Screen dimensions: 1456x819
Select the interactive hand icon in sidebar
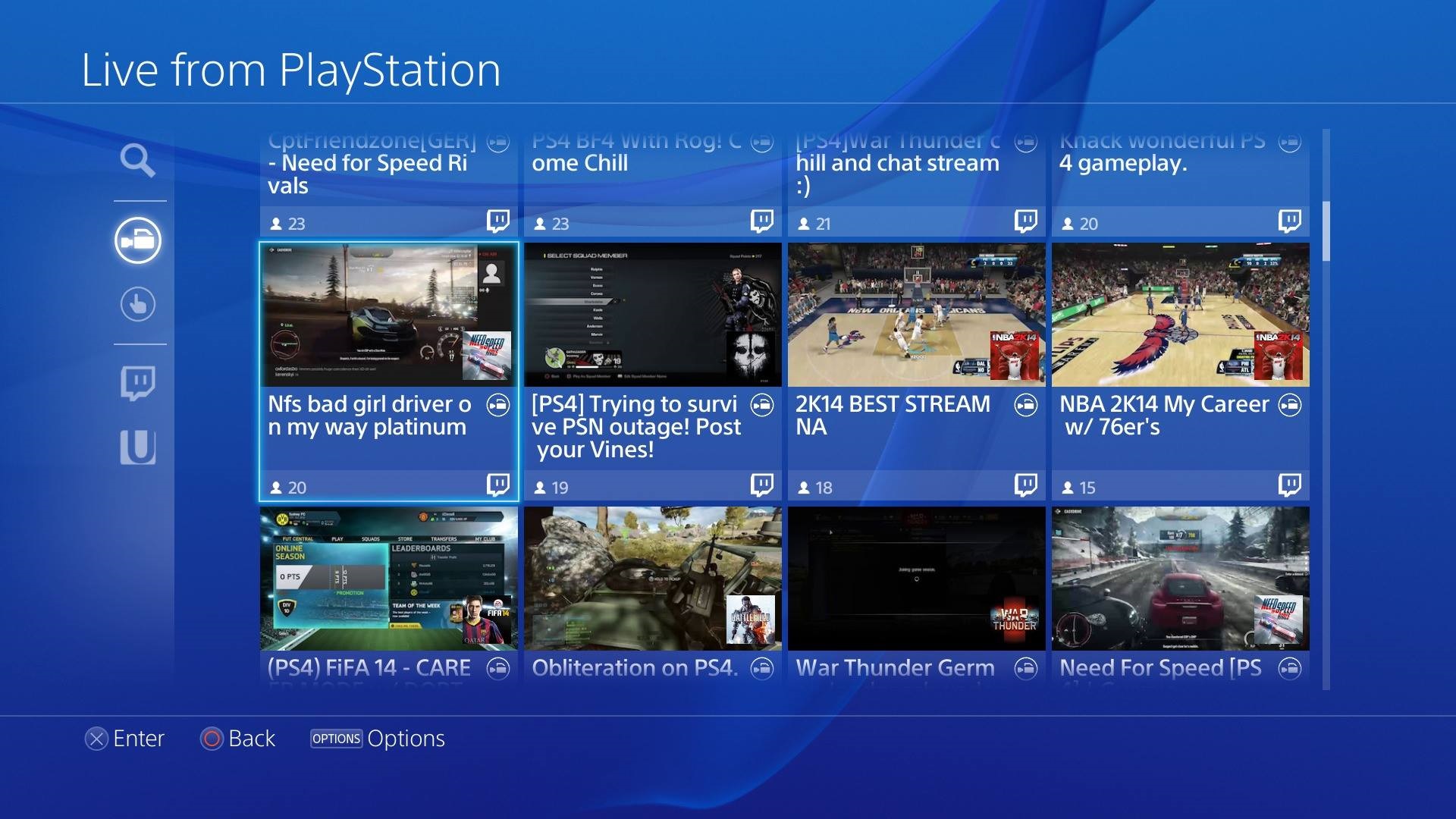point(139,303)
